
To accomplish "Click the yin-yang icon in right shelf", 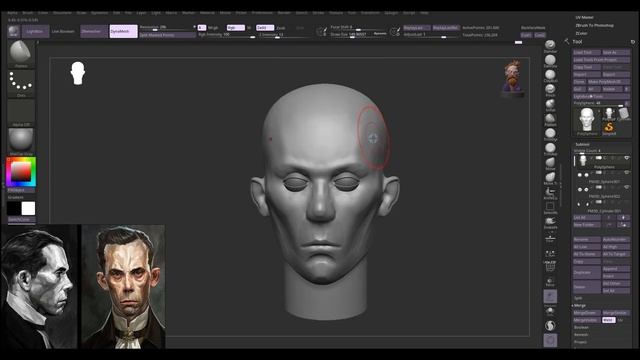I will pos(550,325).
